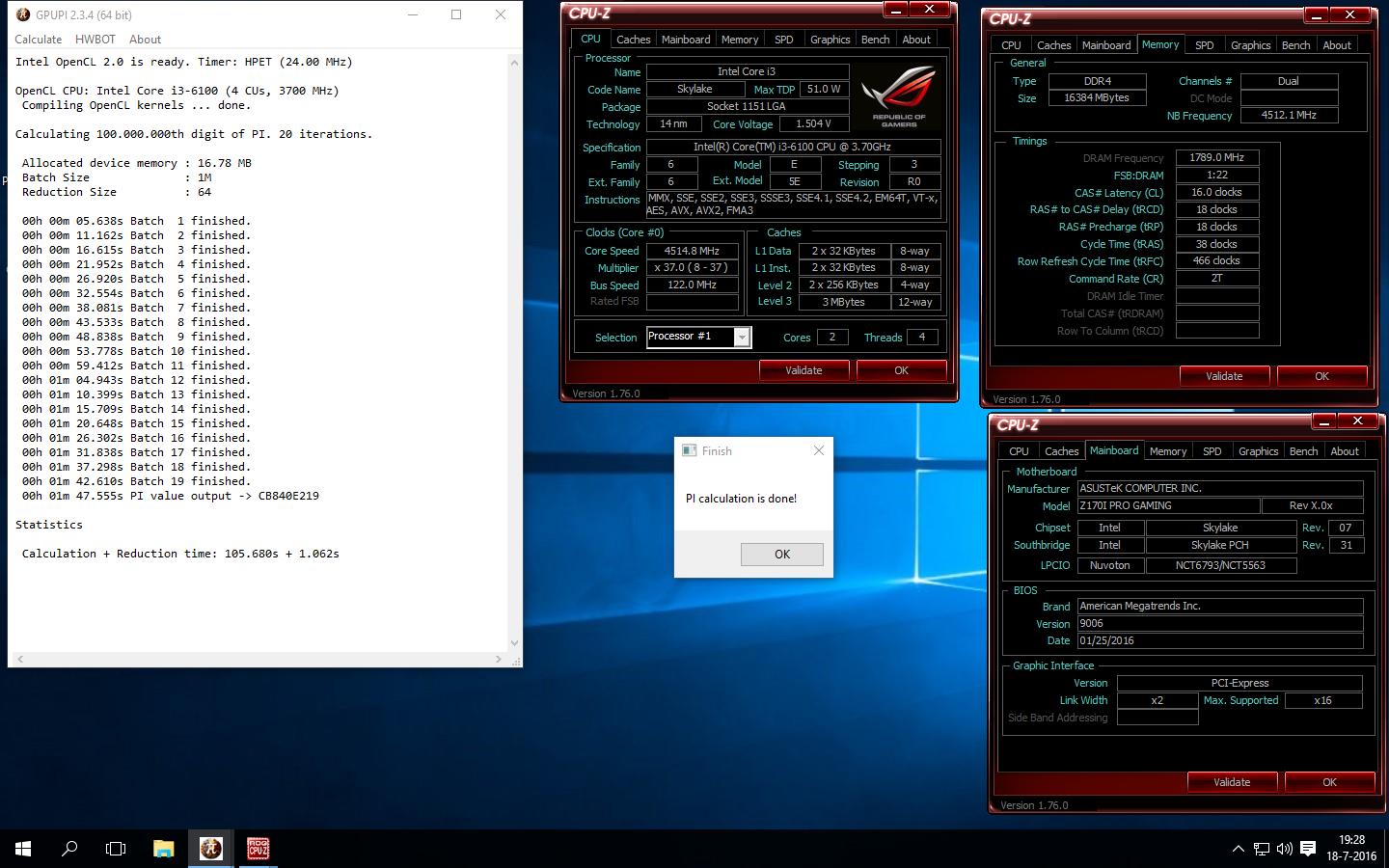Screen dimensions: 1389x868
Task: Open volume control tray icon
Action: point(1285,849)
